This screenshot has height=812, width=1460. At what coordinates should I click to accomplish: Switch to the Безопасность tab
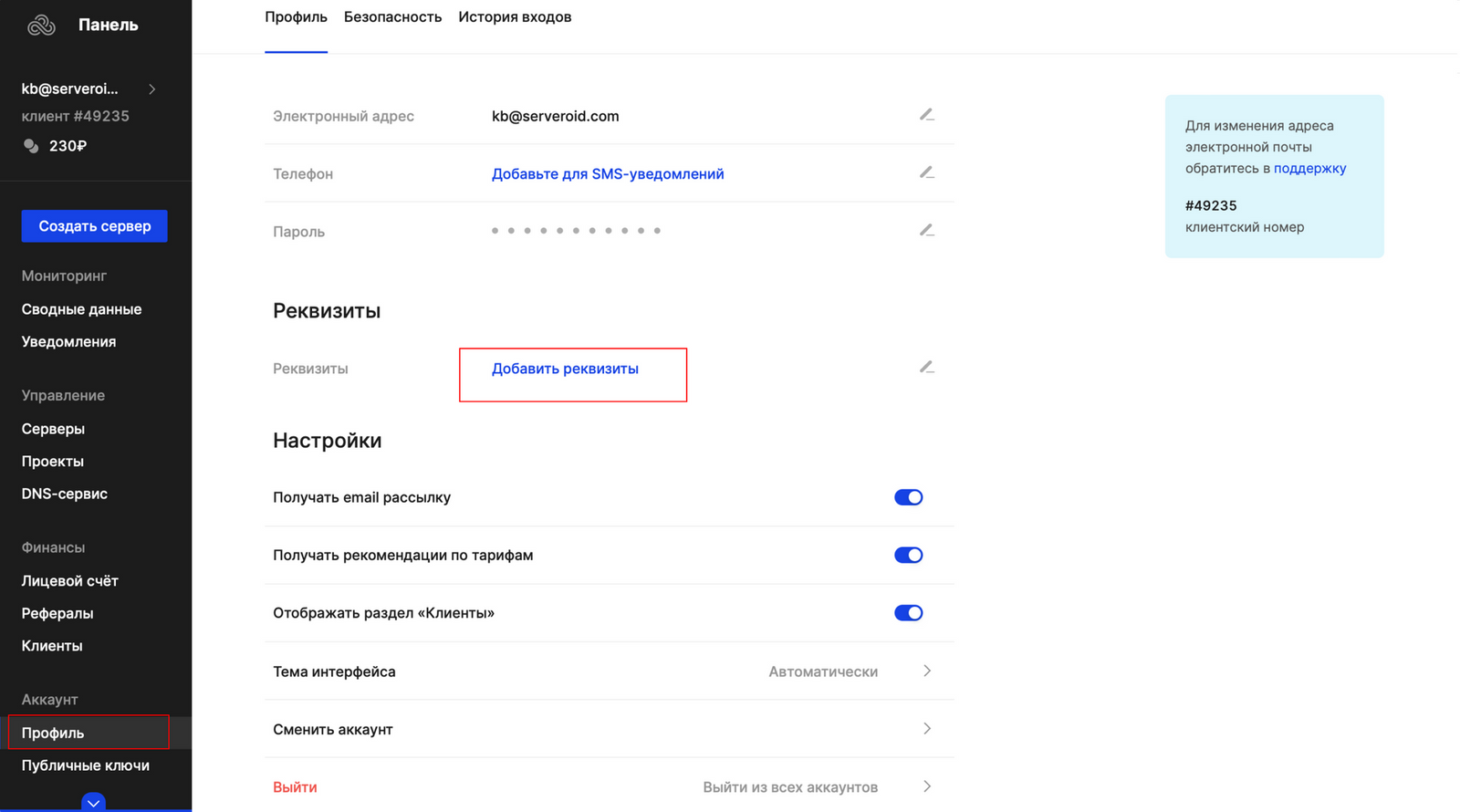[x=392, y=17]
